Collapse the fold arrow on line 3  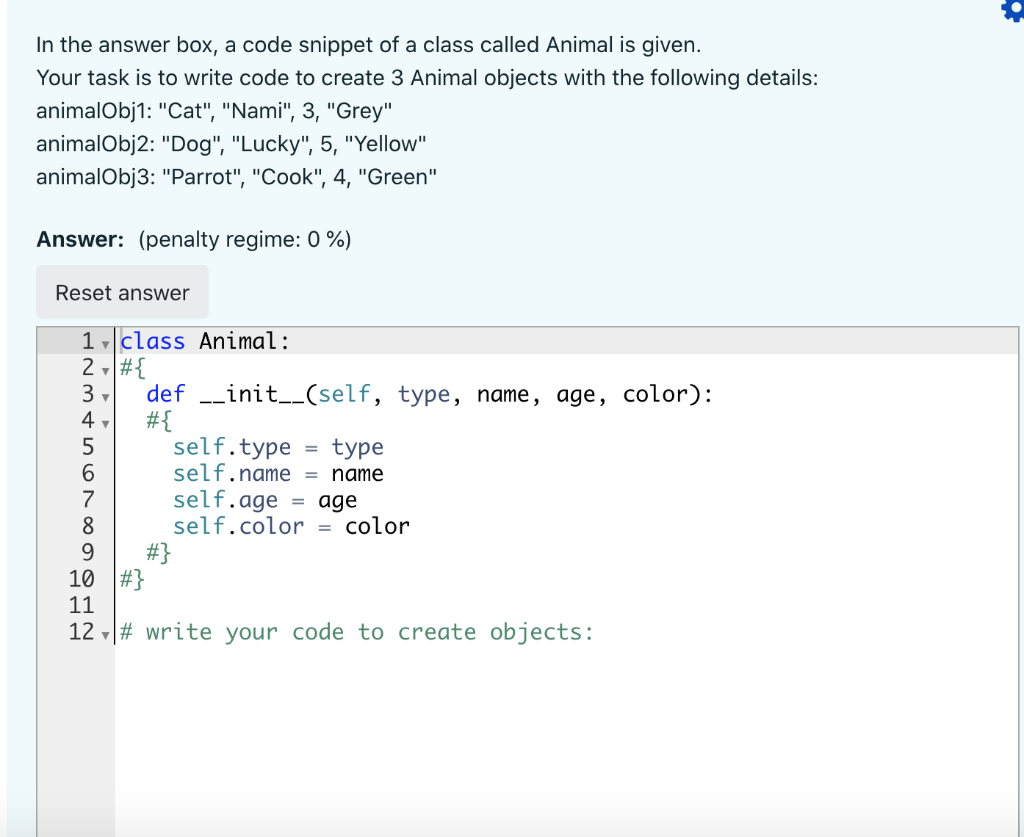pyautogui.click(x=105, y=397)
